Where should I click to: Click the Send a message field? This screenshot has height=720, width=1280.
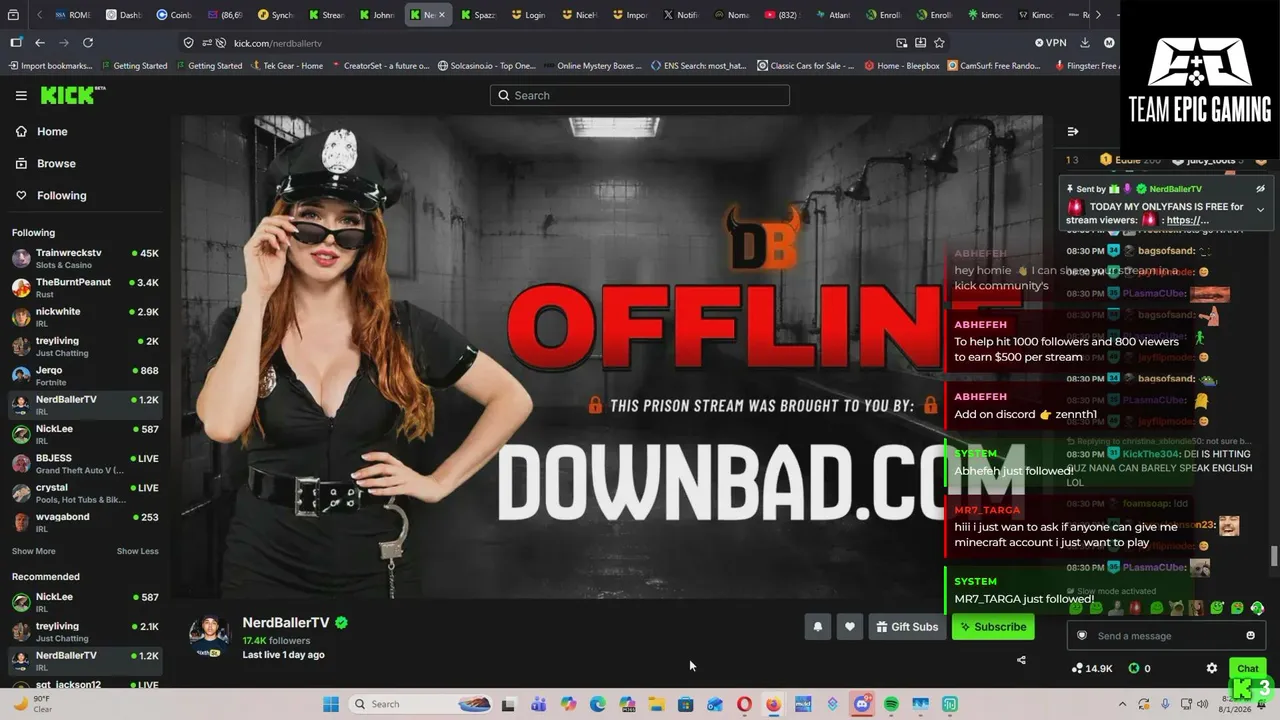pos(1165,636)
